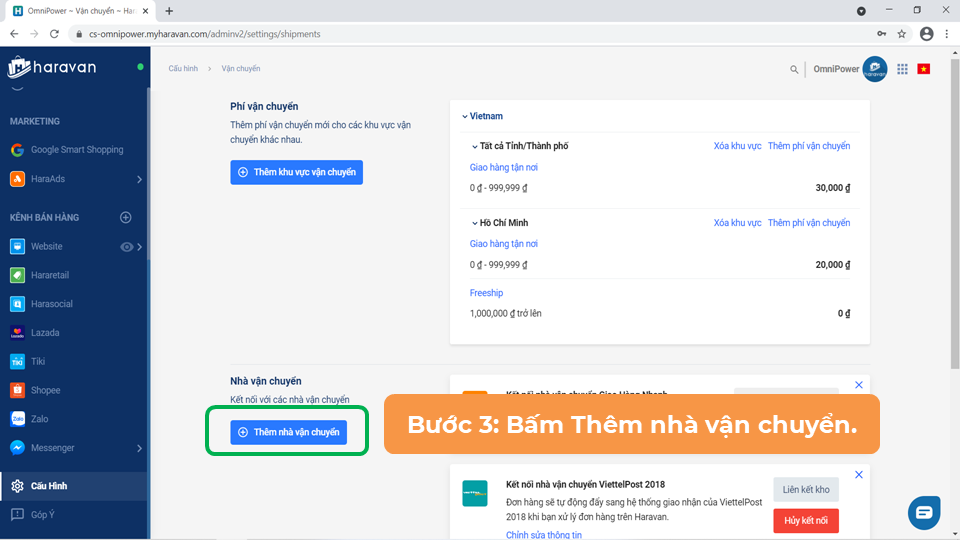
Task: Click the browser address bar
Action: (471, 34)
